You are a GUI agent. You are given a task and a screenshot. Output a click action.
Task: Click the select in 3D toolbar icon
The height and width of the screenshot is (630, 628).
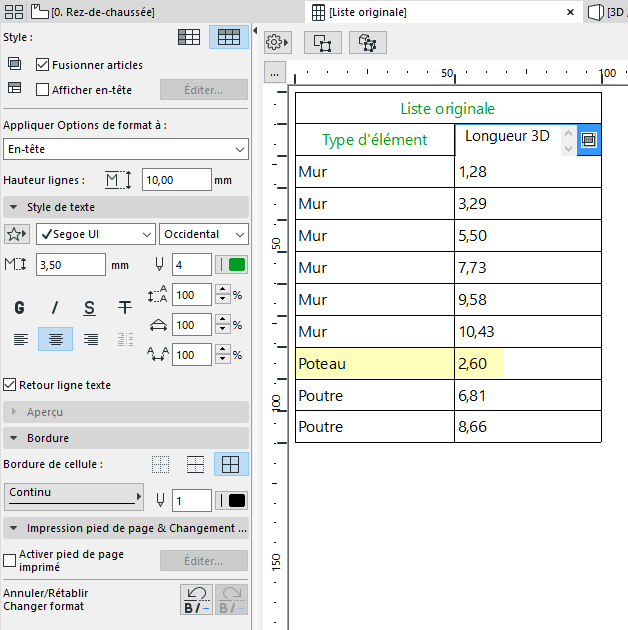point(368,43)
